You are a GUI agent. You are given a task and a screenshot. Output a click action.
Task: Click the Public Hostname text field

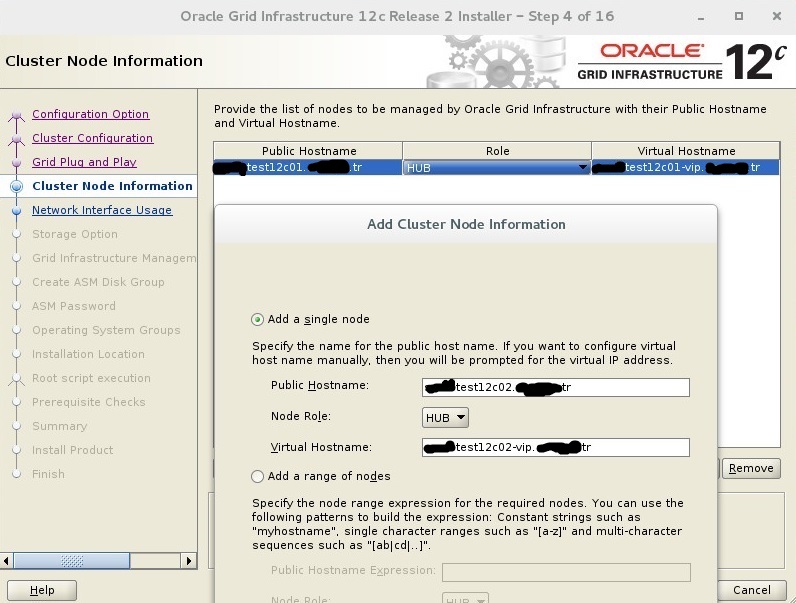pos(555,387)
